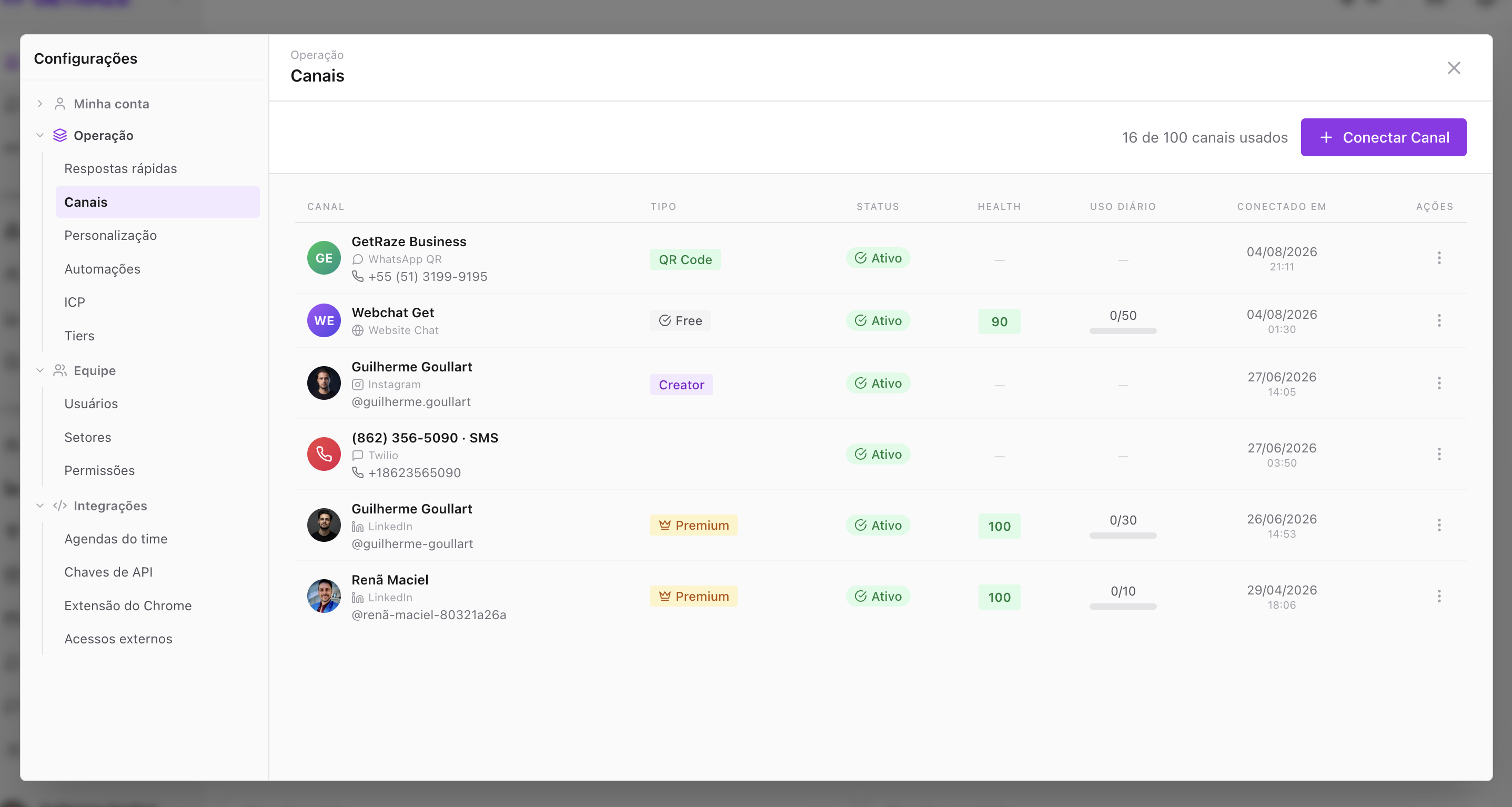The height and width of the screenshot is (807, 1512).
Task: Collapse the Integrações section chevron
Action: tap(40, 506)
